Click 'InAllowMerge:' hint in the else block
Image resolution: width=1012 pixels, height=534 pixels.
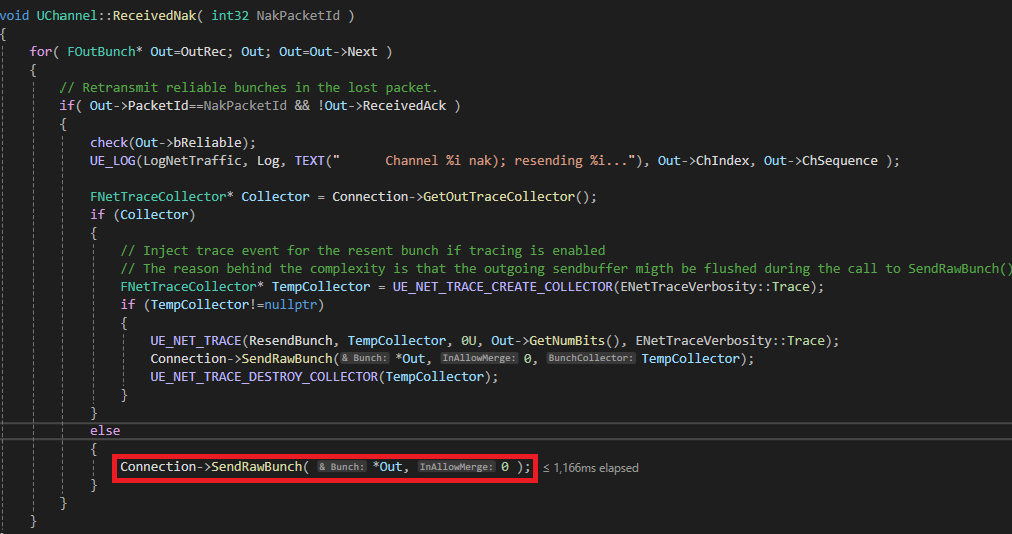(456, 467)
